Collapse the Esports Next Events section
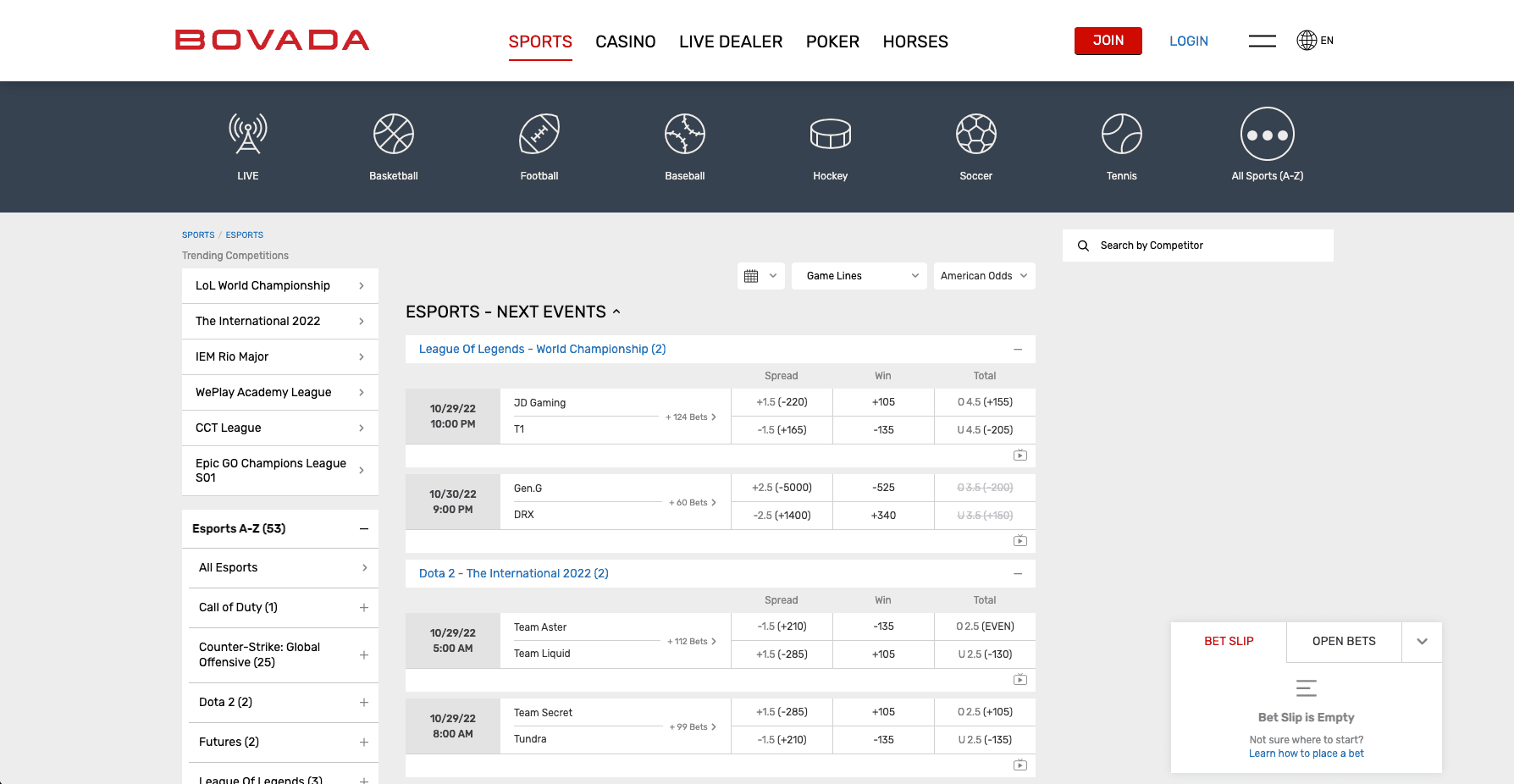Screen dimensions: 1514x784 point(616,312)
